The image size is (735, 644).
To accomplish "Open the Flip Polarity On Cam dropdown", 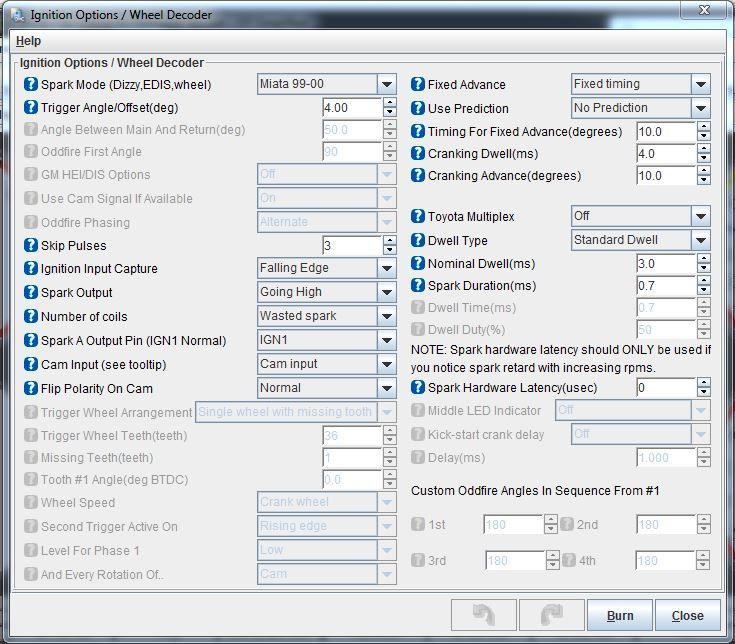I will point(386,389).
